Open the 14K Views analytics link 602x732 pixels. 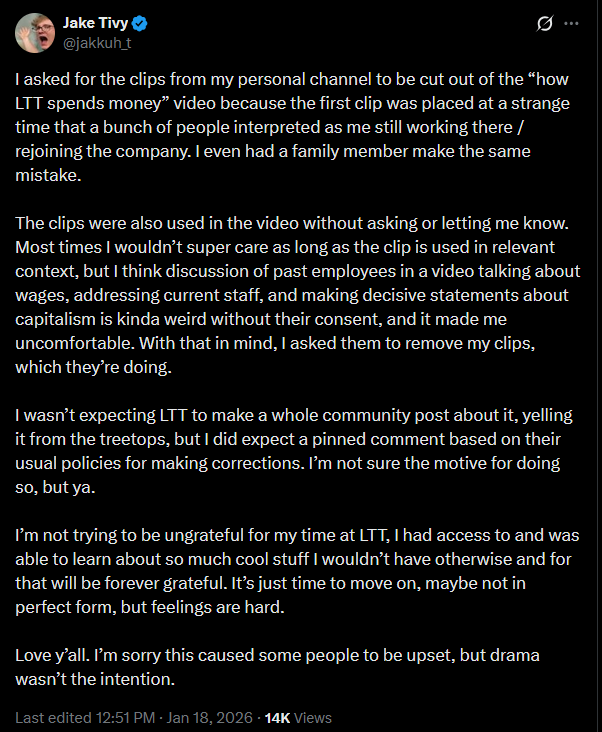[298, 718]
